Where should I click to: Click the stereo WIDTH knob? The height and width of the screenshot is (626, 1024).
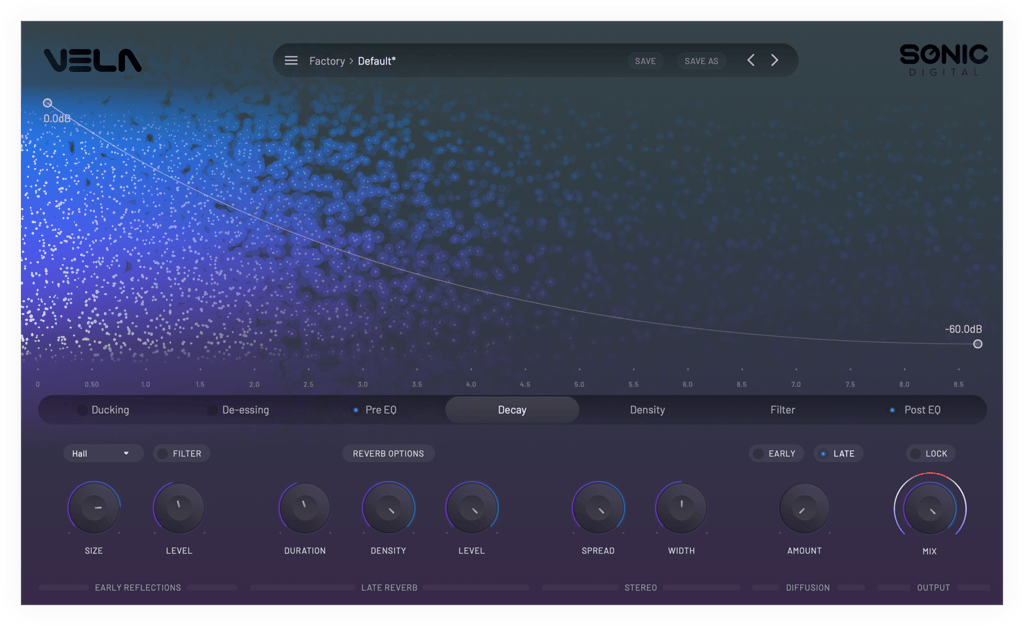[x=681, y=508]
